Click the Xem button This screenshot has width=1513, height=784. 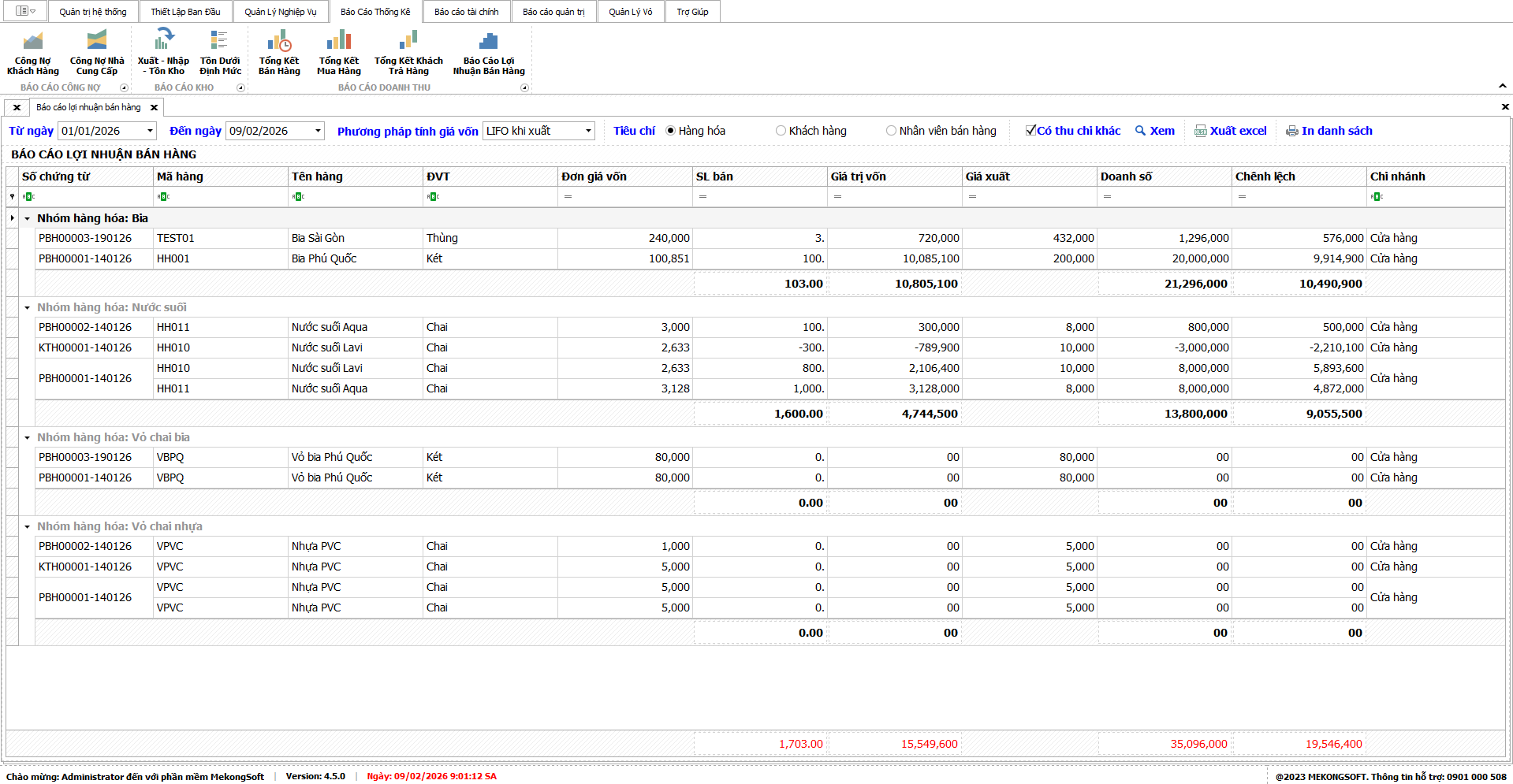click(x=1155, y=131)
